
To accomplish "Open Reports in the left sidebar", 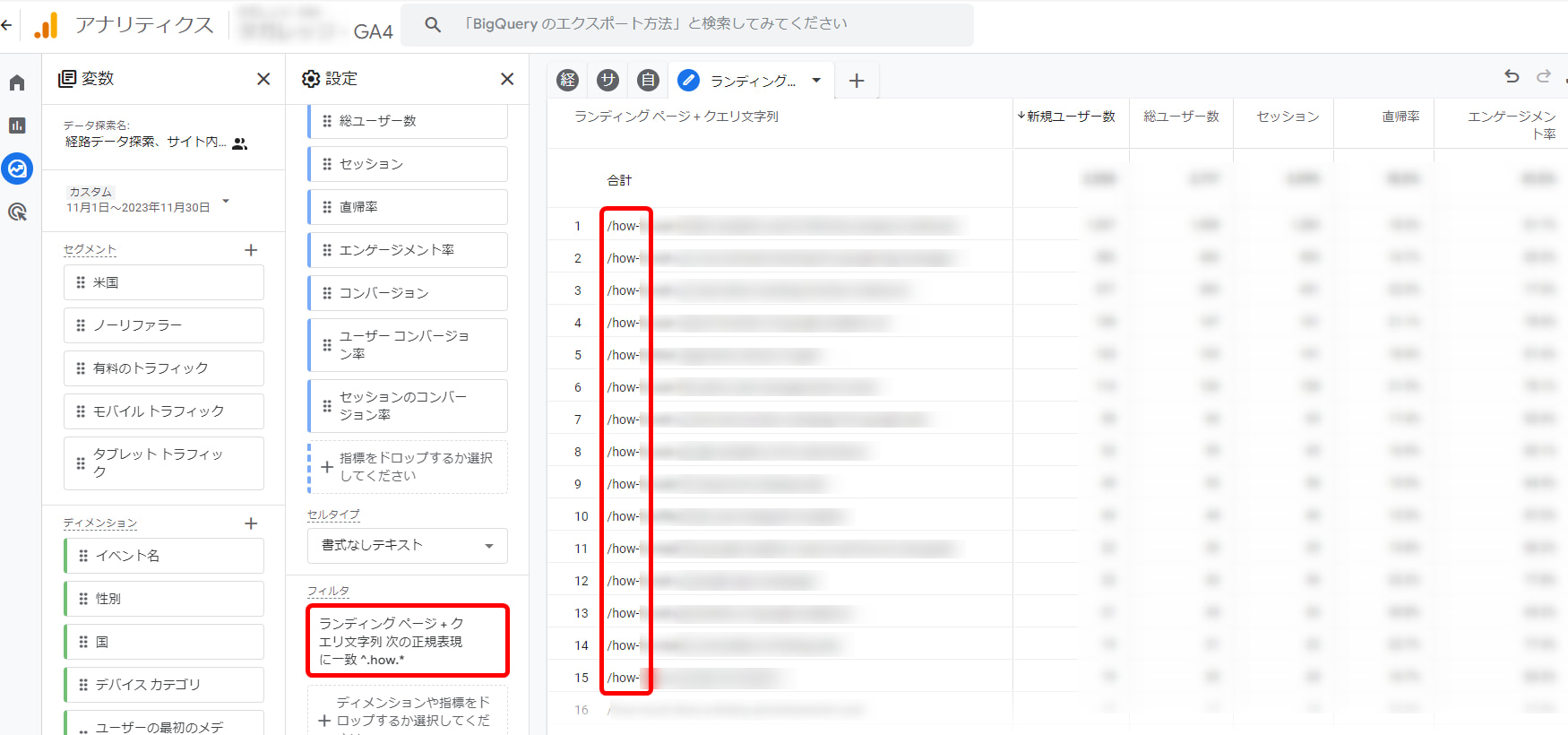I will click(17, 125).
